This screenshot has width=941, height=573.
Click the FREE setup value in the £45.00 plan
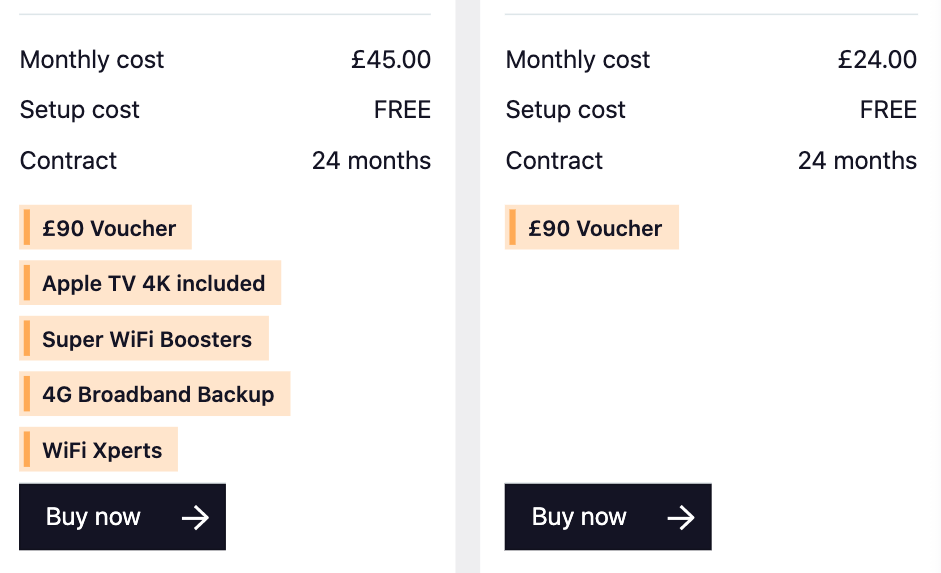click(x=402, y=110)
